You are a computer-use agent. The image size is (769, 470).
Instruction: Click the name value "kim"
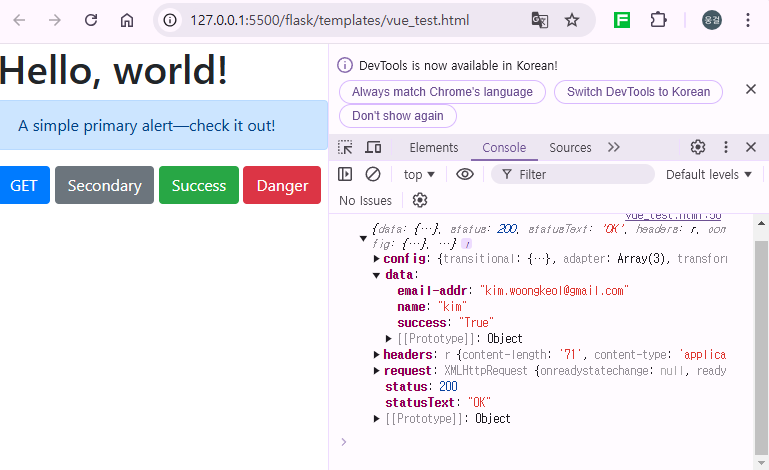(x=452, y=307)
